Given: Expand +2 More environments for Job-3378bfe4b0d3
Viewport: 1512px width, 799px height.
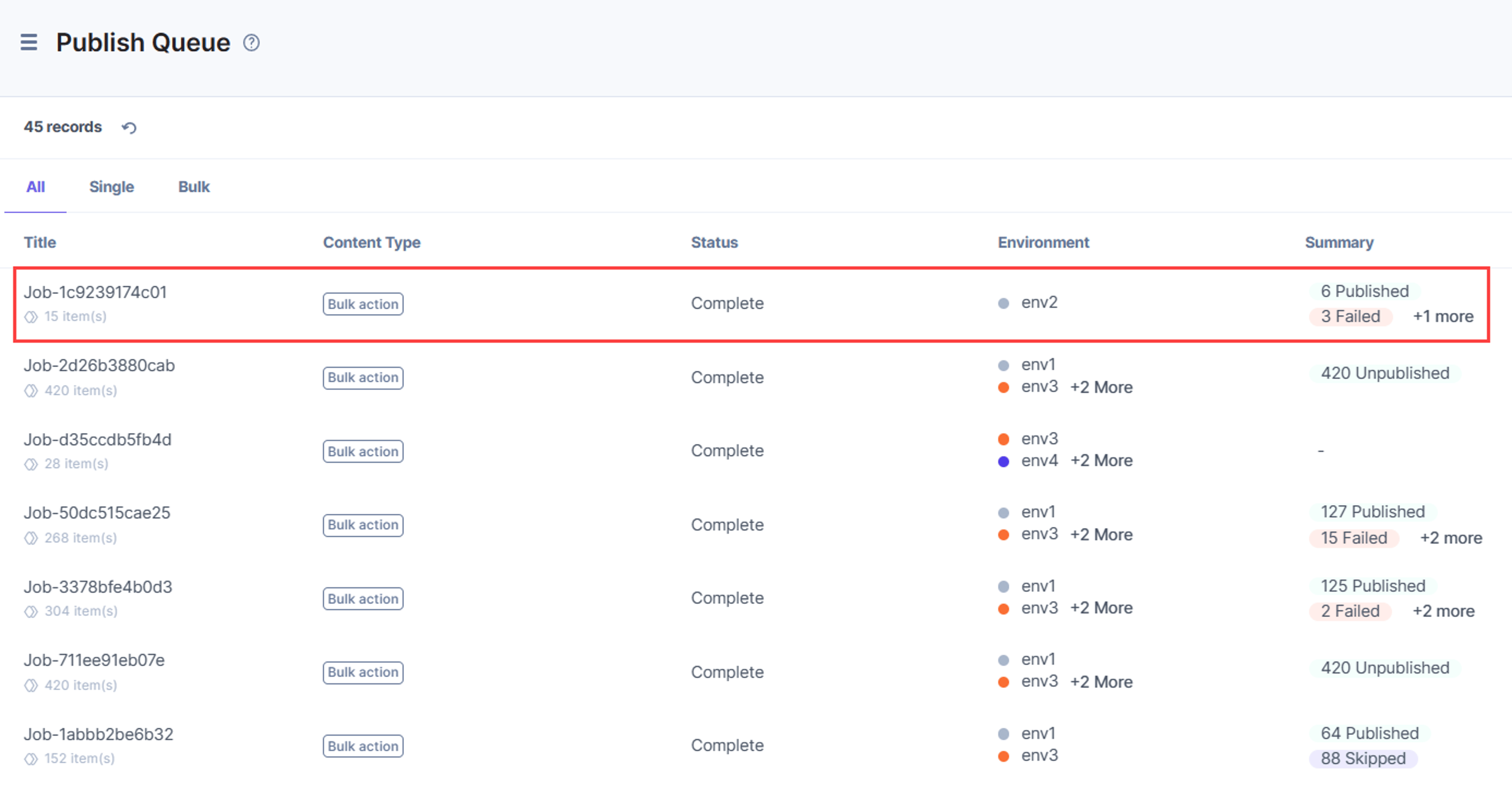Looking at the screenshot, I should coord(1101,608).
